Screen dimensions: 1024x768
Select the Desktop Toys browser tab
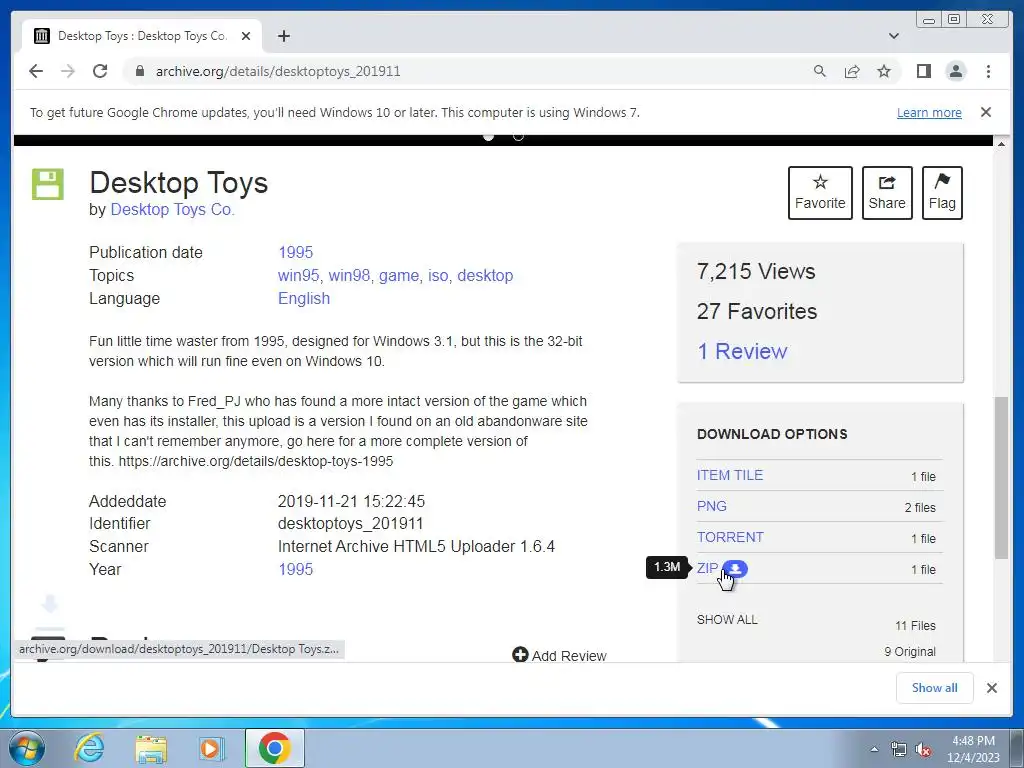click(x=142, y=36)
